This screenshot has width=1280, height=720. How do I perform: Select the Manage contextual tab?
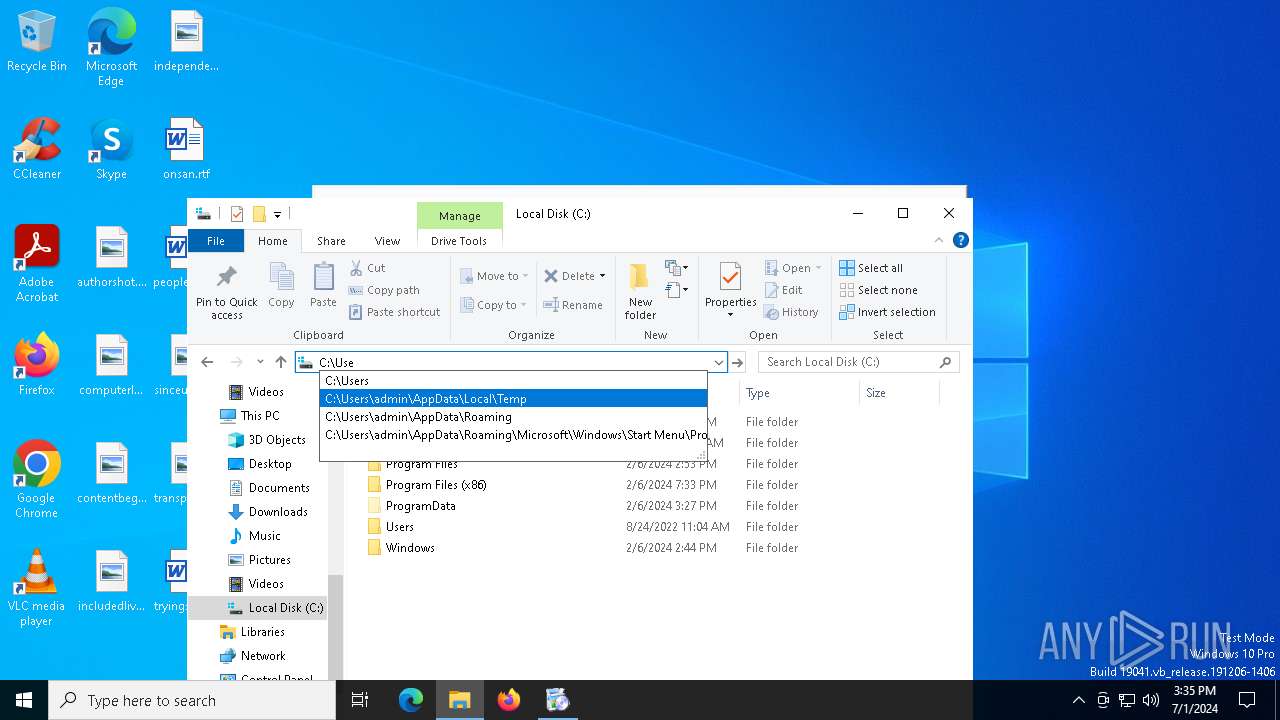(x=459, y=216)
